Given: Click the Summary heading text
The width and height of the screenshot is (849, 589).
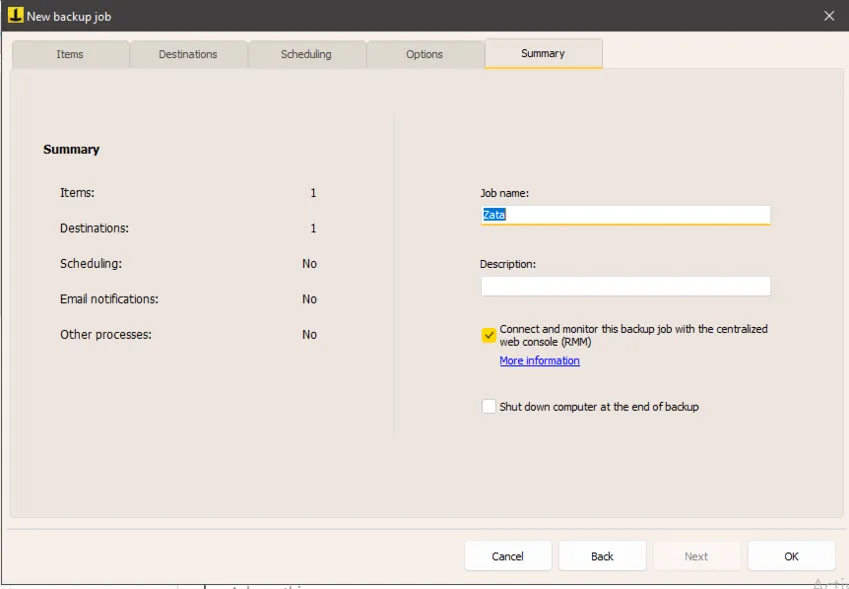Looking at the screenshot, I should click(x=71, y=149).
